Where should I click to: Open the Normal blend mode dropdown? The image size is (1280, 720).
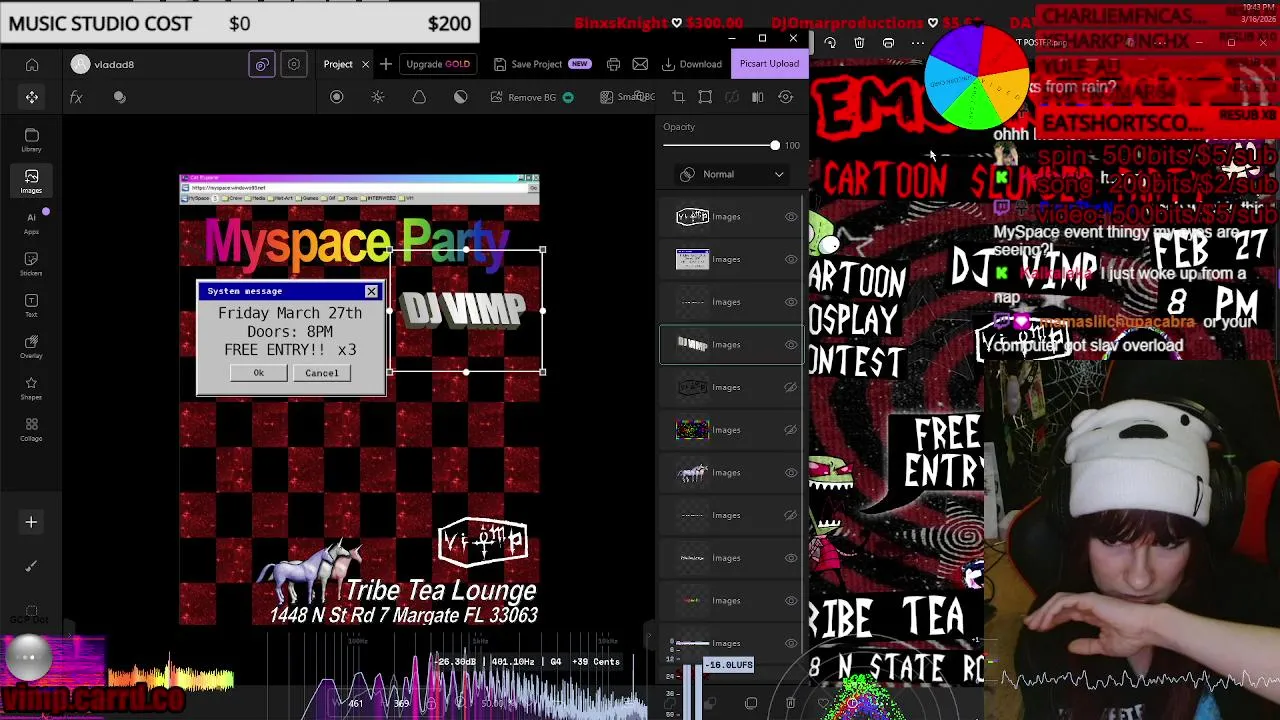(x=731, y=174)
